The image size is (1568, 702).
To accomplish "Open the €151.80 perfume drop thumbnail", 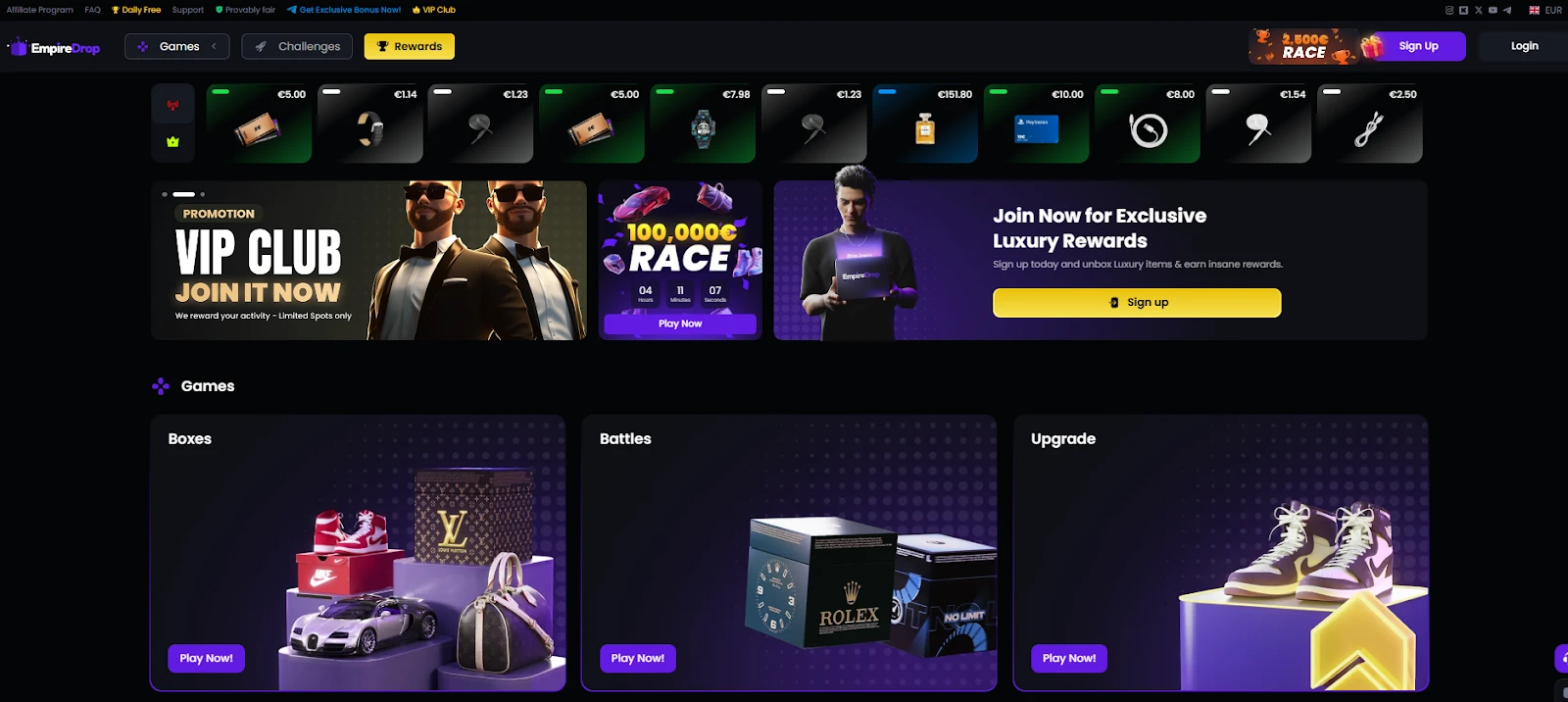I will click(925, 124).
